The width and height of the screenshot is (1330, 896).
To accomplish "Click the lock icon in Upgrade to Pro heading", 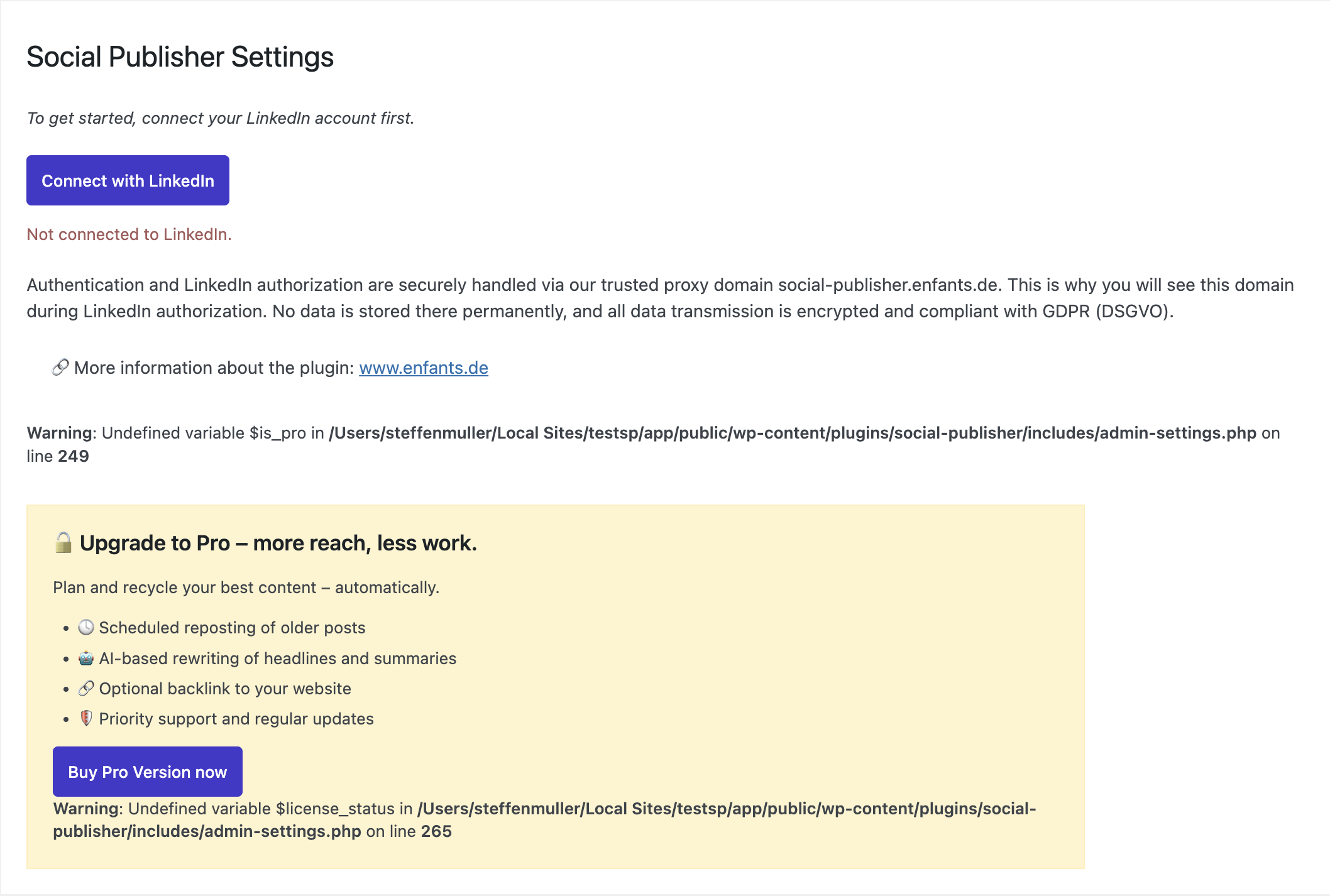I will click(x=63, y=542).
